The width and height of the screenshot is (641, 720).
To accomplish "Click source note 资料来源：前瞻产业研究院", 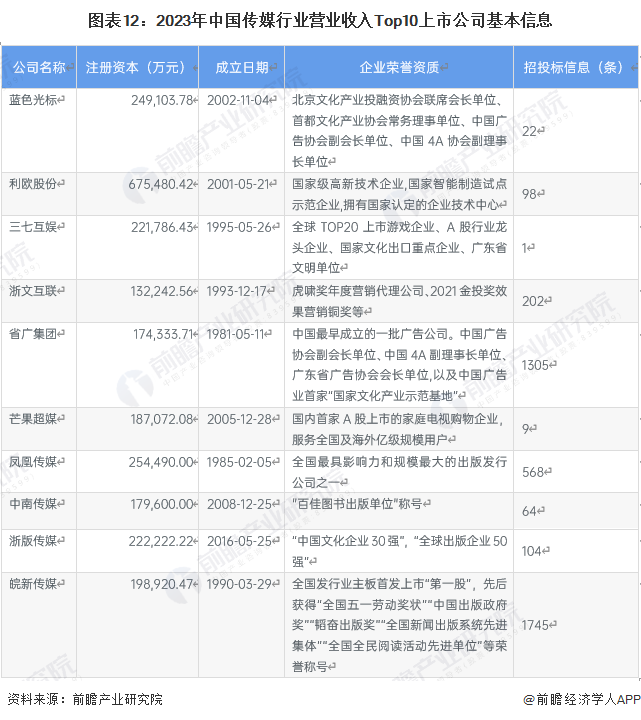I will (x=85, y=699).
